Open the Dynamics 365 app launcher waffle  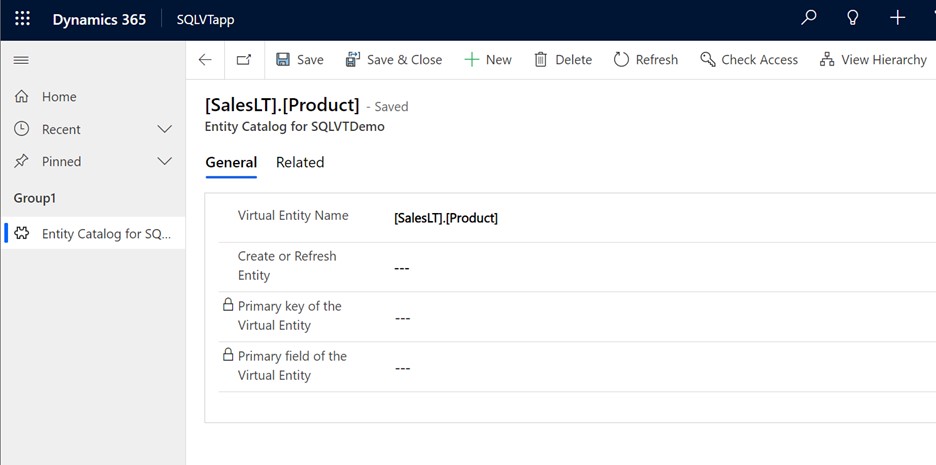pyautogui.click(x=22, y=19)
